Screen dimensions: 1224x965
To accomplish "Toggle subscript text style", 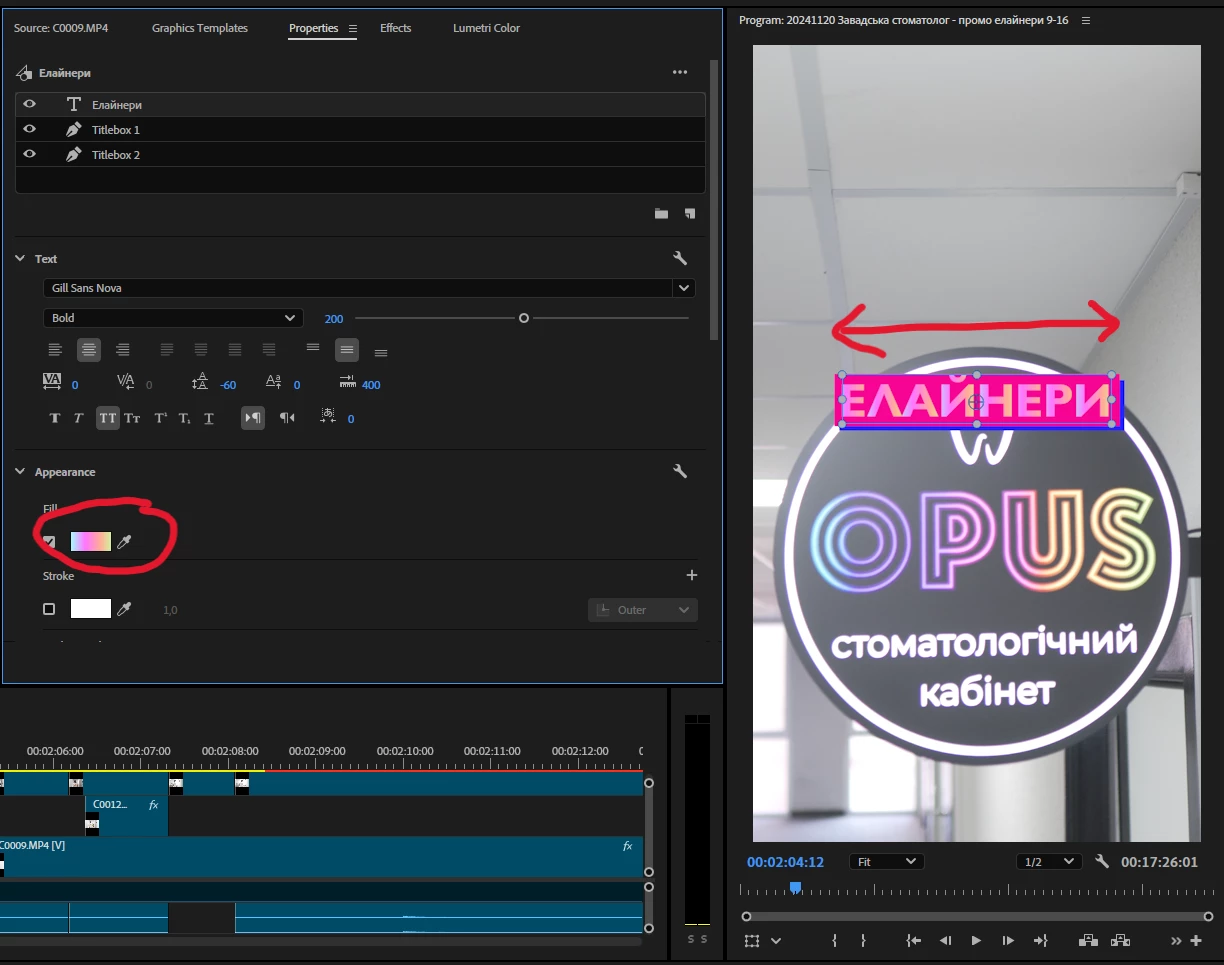I will coord(184,418).
